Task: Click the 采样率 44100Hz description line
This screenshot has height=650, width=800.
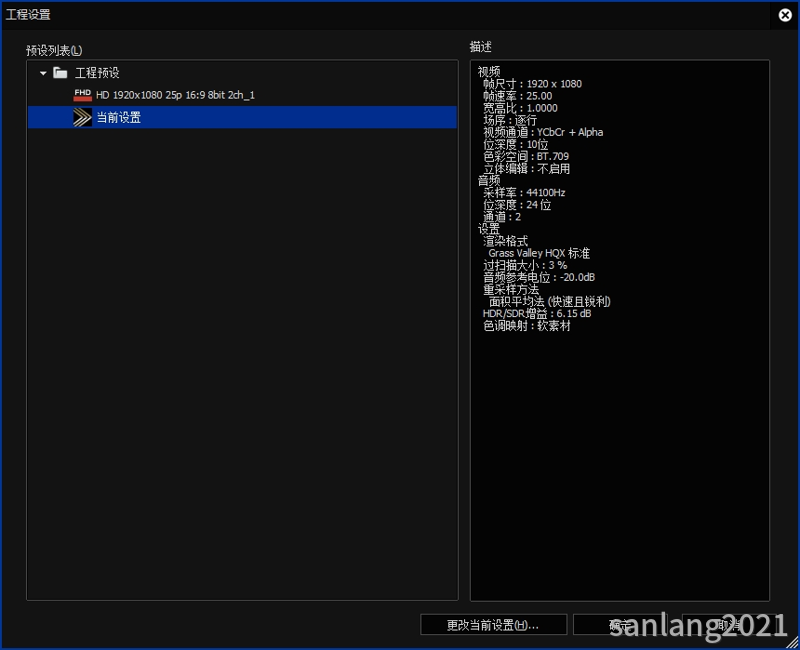Action: [524, 193]
